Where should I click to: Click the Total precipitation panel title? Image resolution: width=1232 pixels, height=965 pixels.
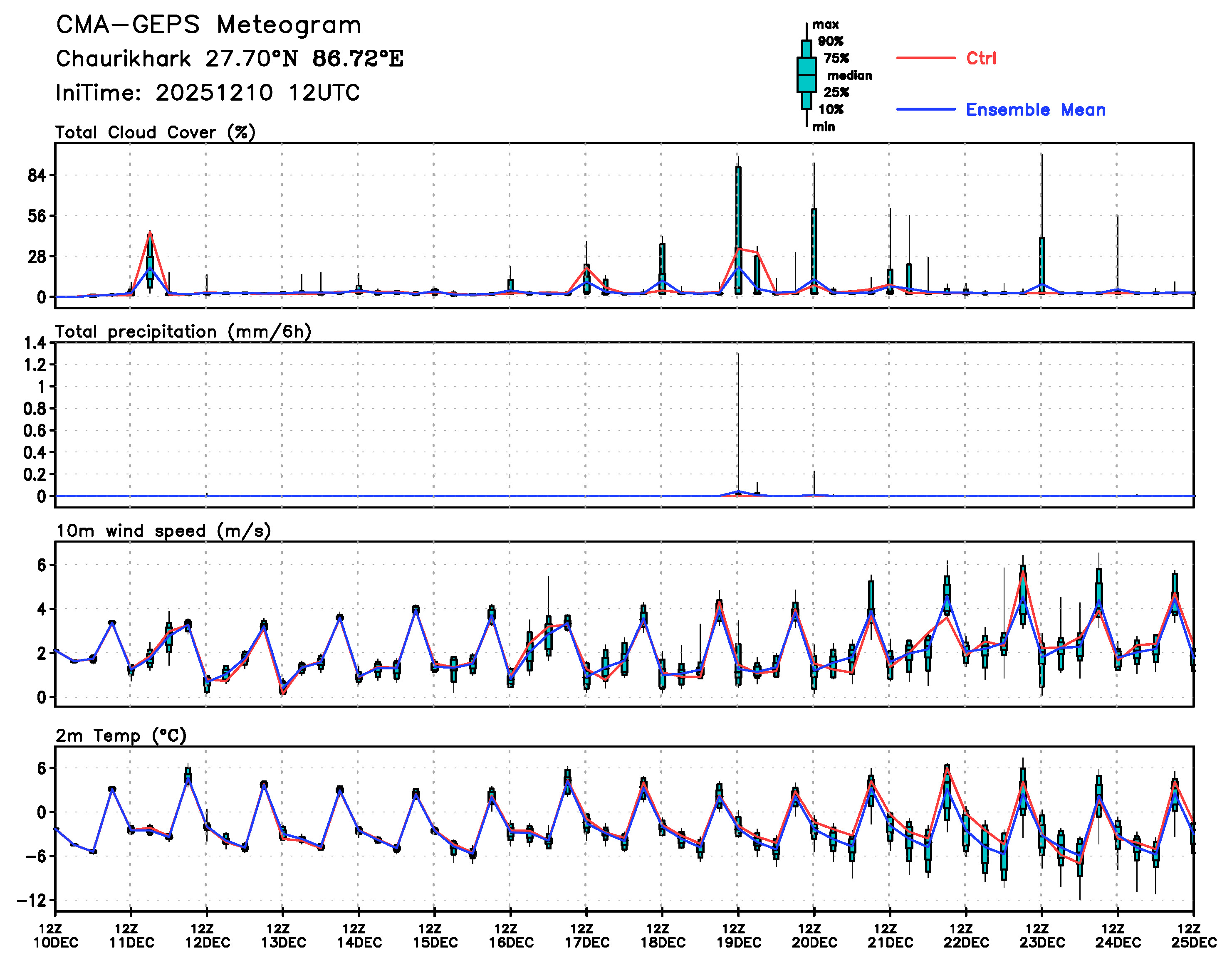(183, 332)
